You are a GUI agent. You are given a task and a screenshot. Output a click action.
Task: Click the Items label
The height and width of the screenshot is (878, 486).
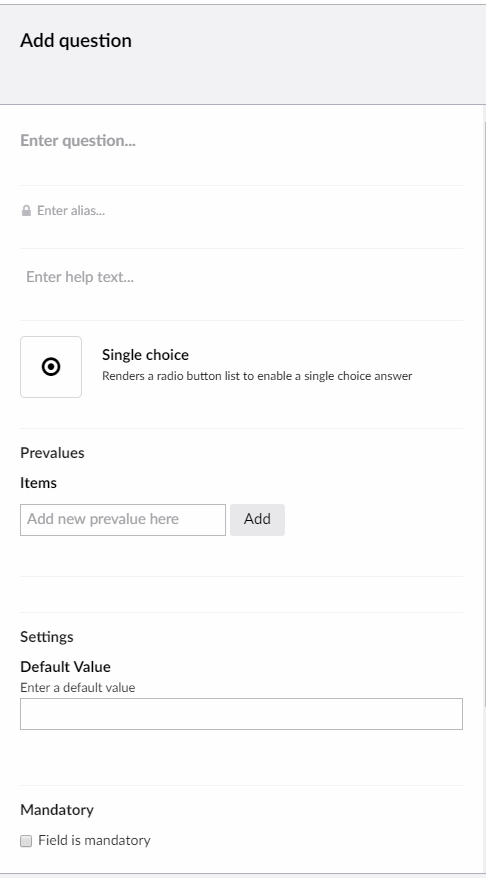pos(38,483)
